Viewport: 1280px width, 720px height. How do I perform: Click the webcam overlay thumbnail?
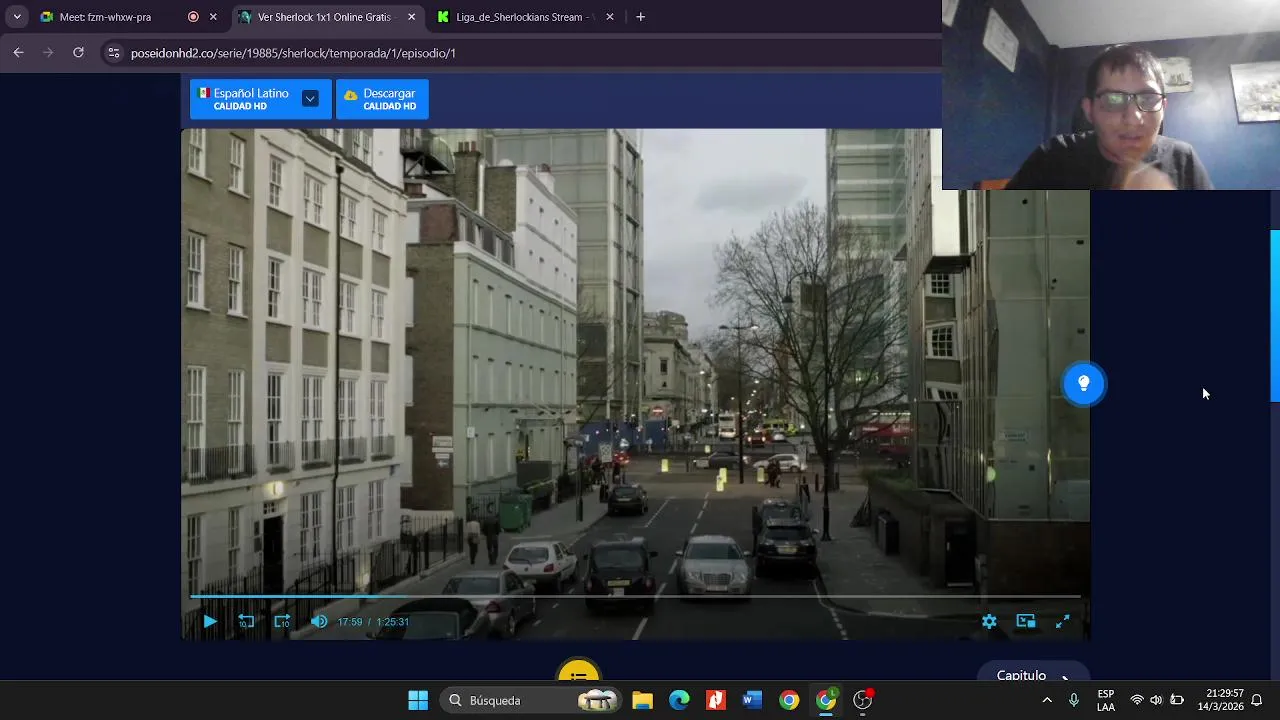[x=1111, y=95]
